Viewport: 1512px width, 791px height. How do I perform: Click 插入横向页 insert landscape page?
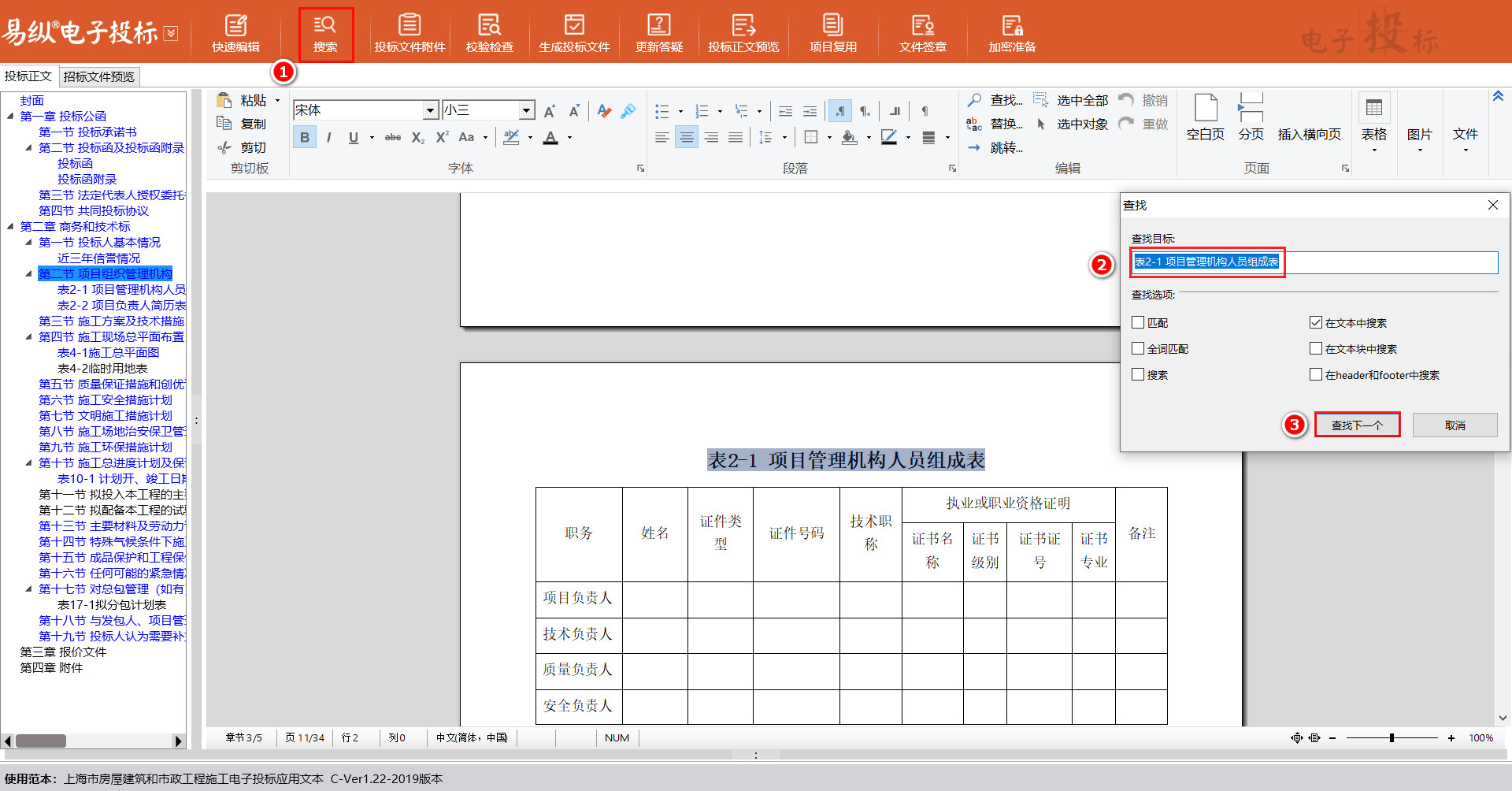[1309, 134]
